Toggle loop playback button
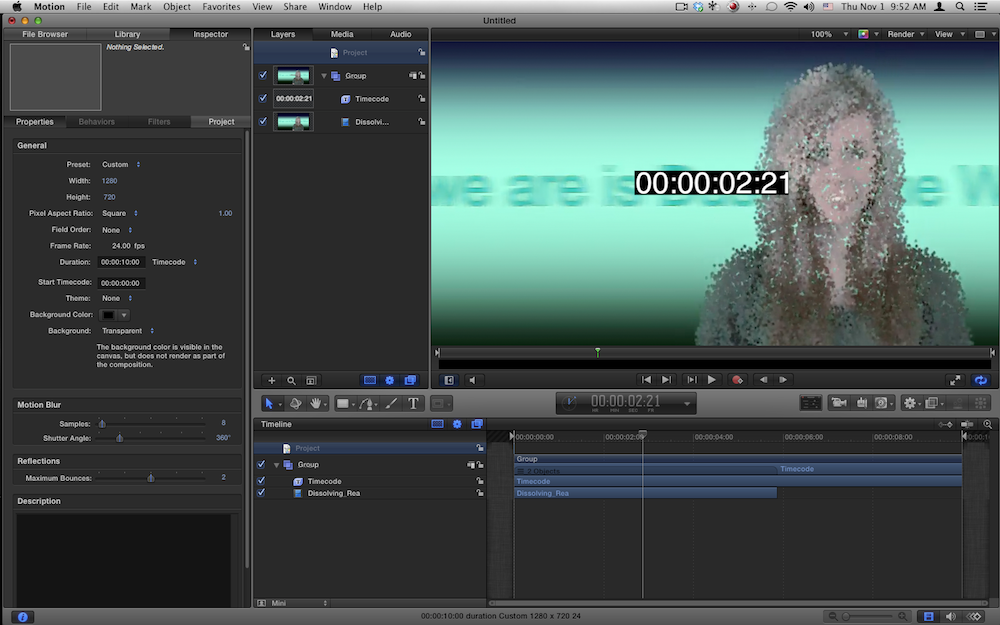Screen dimensions: 1000x625 [x=981, y=380]
